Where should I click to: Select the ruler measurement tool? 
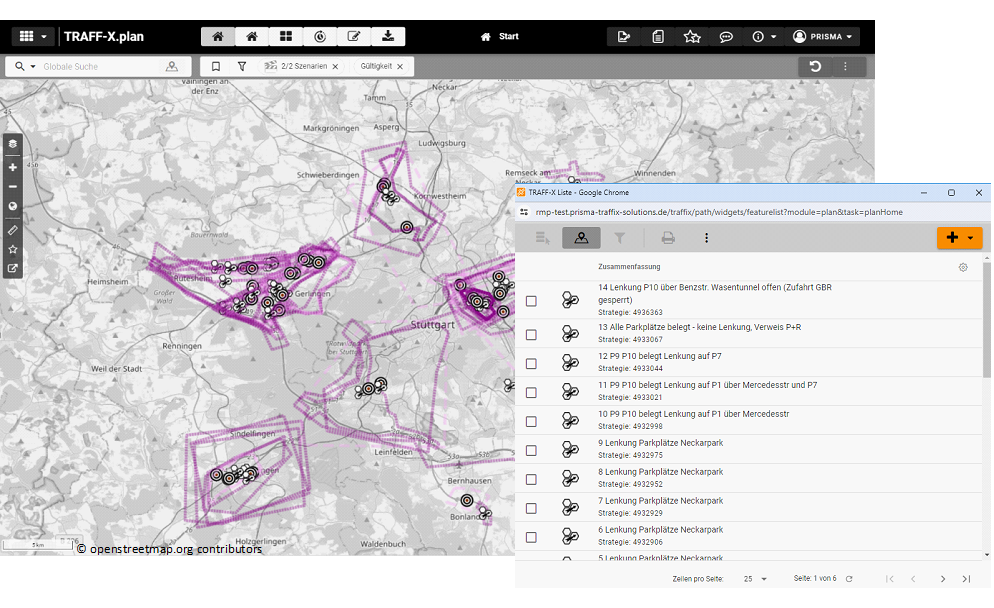(13, 230)
